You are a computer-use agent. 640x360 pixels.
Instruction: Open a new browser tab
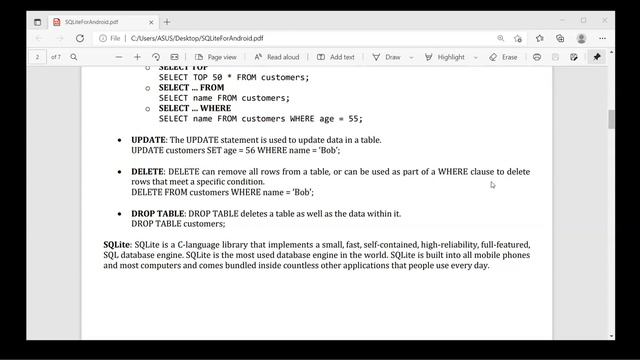coord(167,22)
